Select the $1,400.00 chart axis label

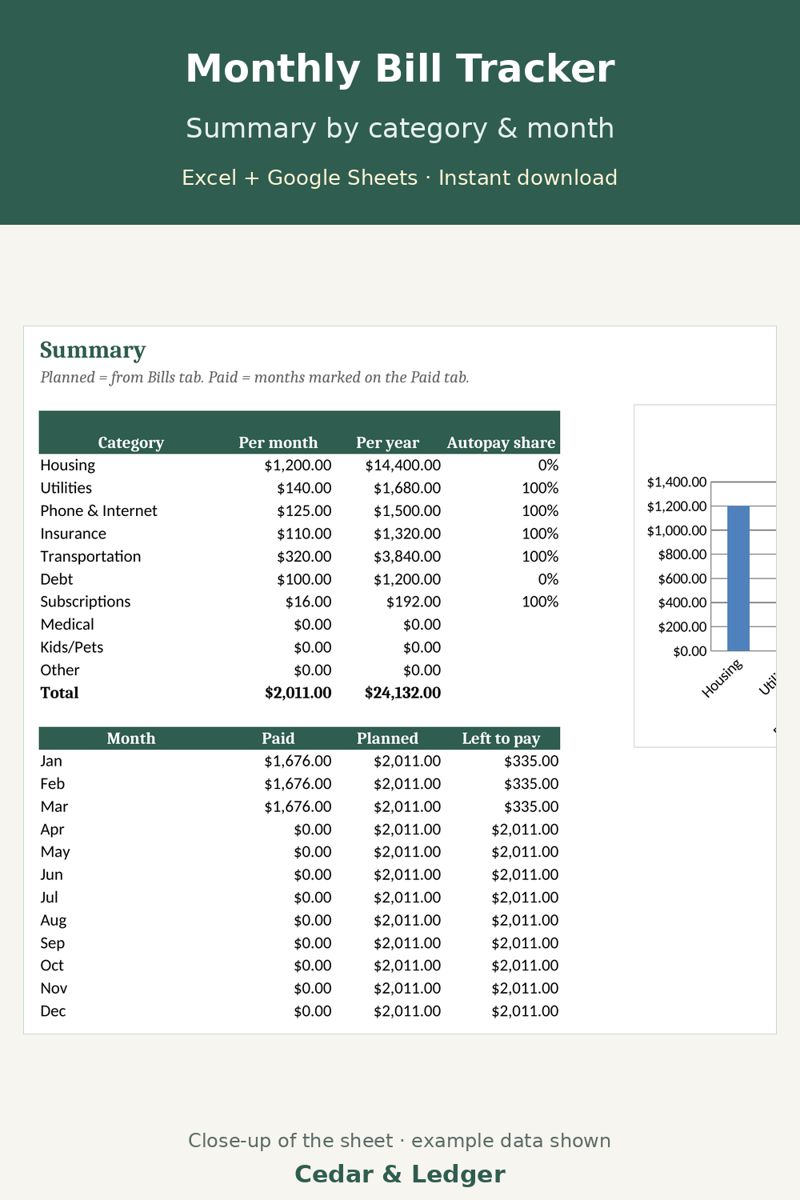[677, 482]
